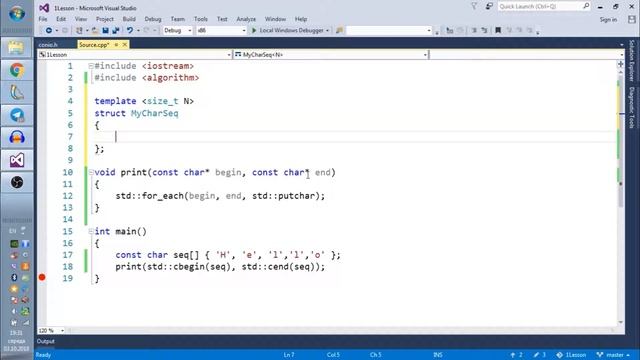The height and width of the screenshot is (360, 640).
Task: Click the Save All toolbar icon
Action: (116, 31)
